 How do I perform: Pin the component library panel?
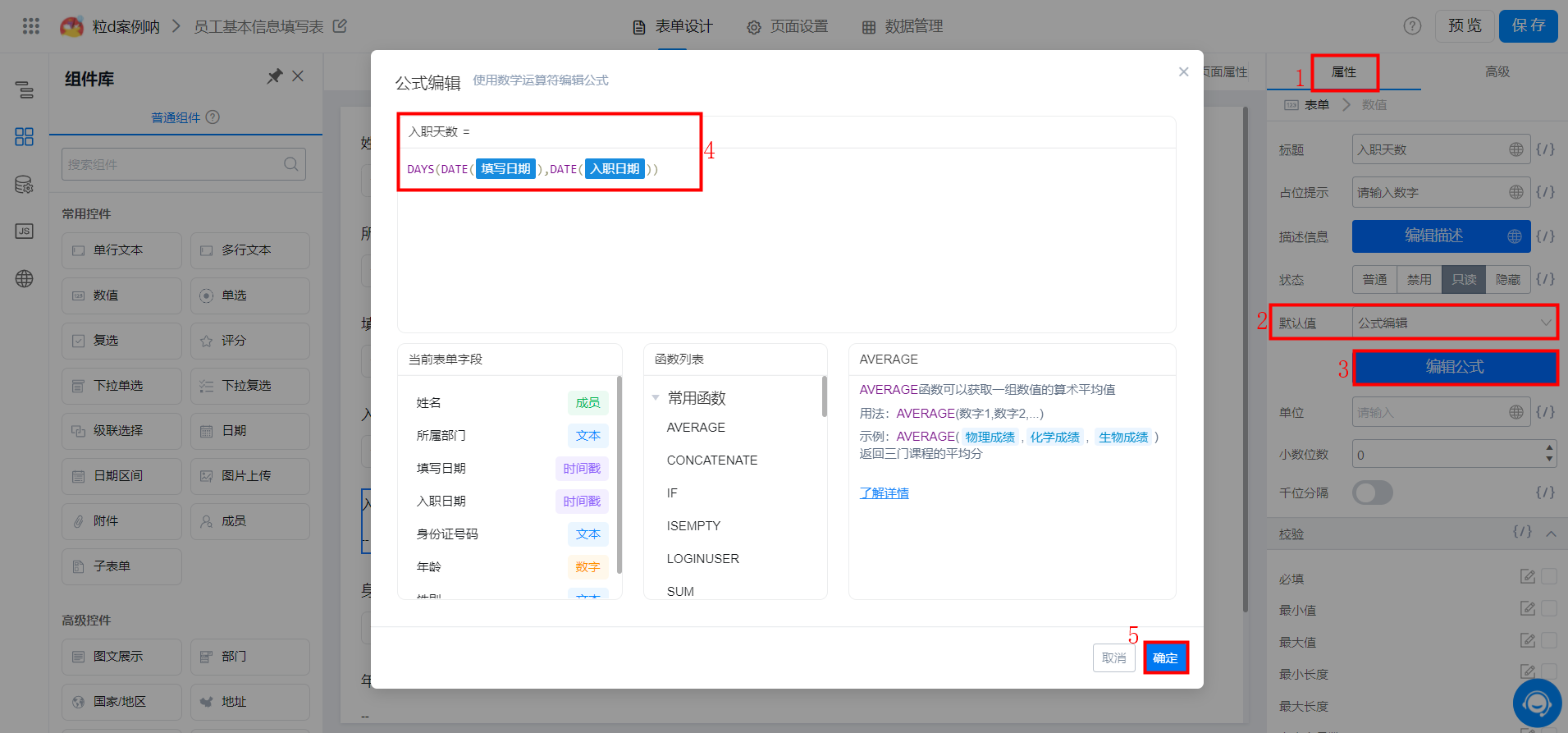coord(275,76)
